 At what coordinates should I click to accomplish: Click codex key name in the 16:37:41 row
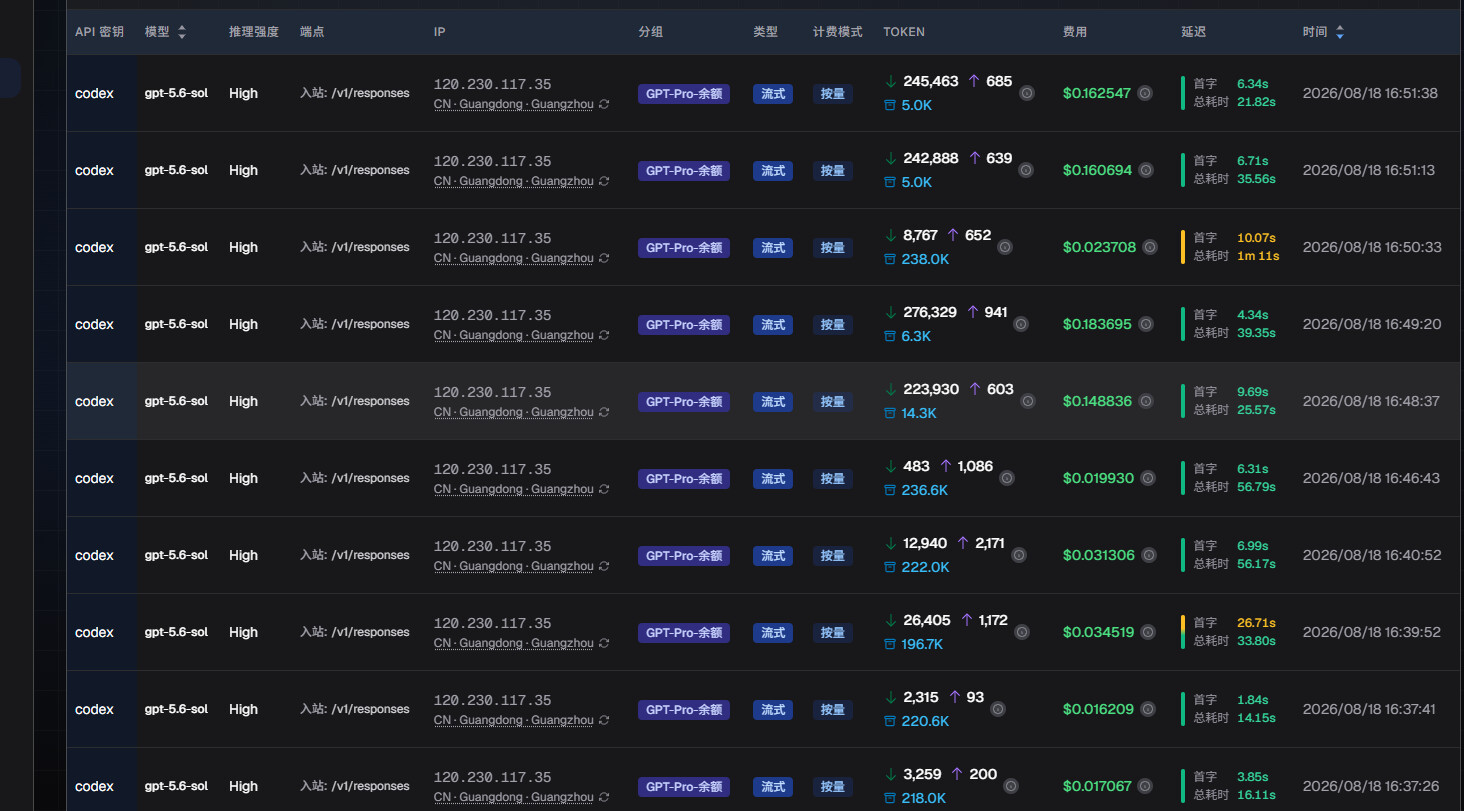tap(94, 709)
